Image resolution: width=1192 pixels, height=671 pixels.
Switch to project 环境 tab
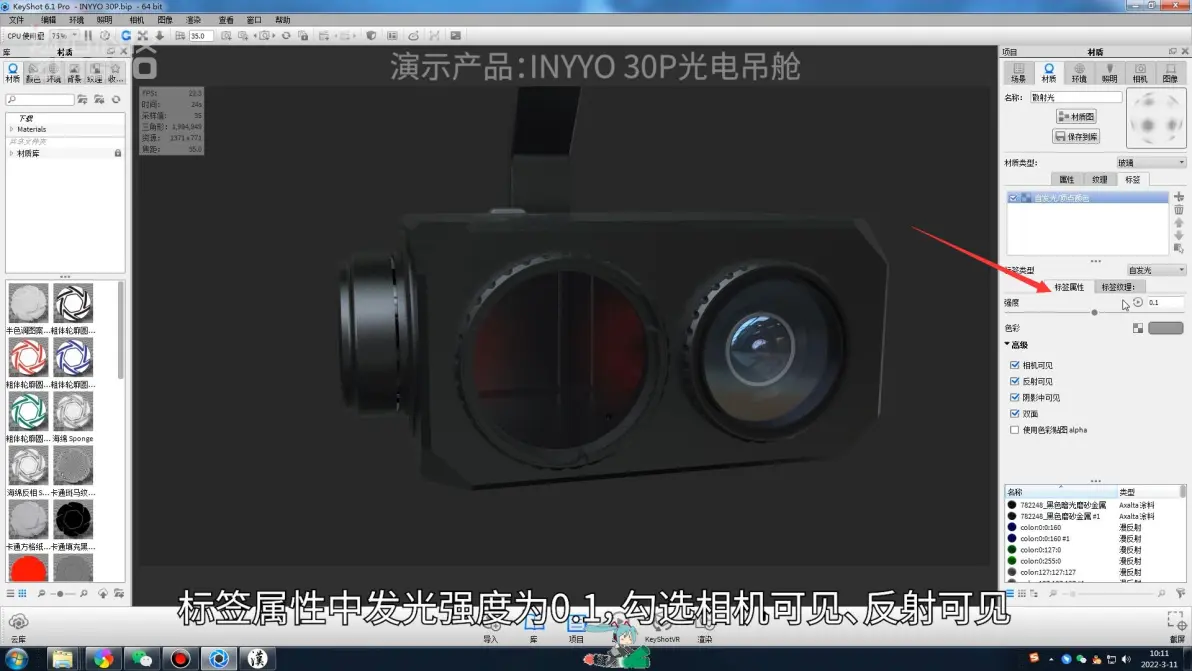pos(1079,73)
